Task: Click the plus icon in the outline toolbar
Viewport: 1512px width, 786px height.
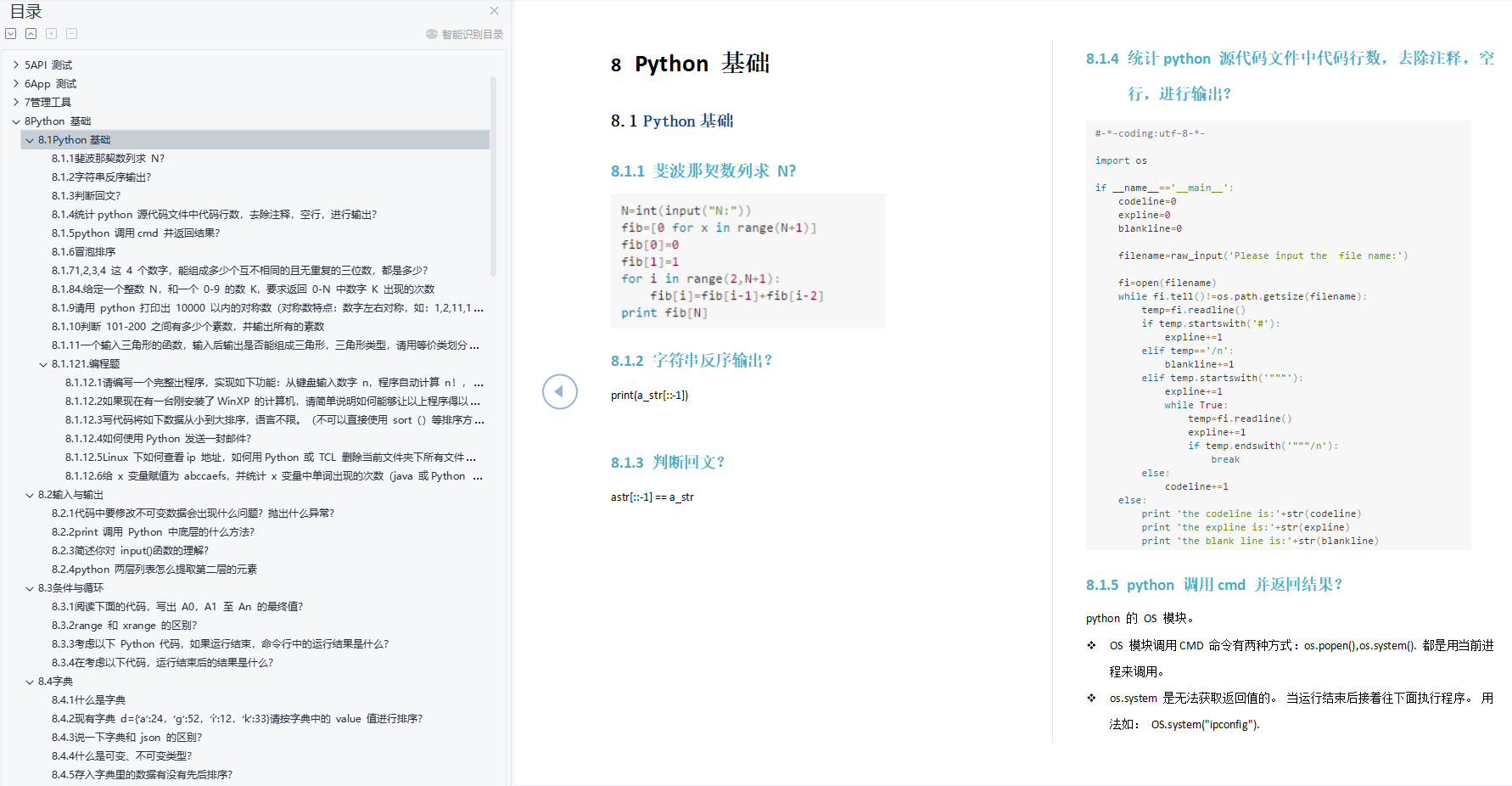Action: [x=51, y=34]
